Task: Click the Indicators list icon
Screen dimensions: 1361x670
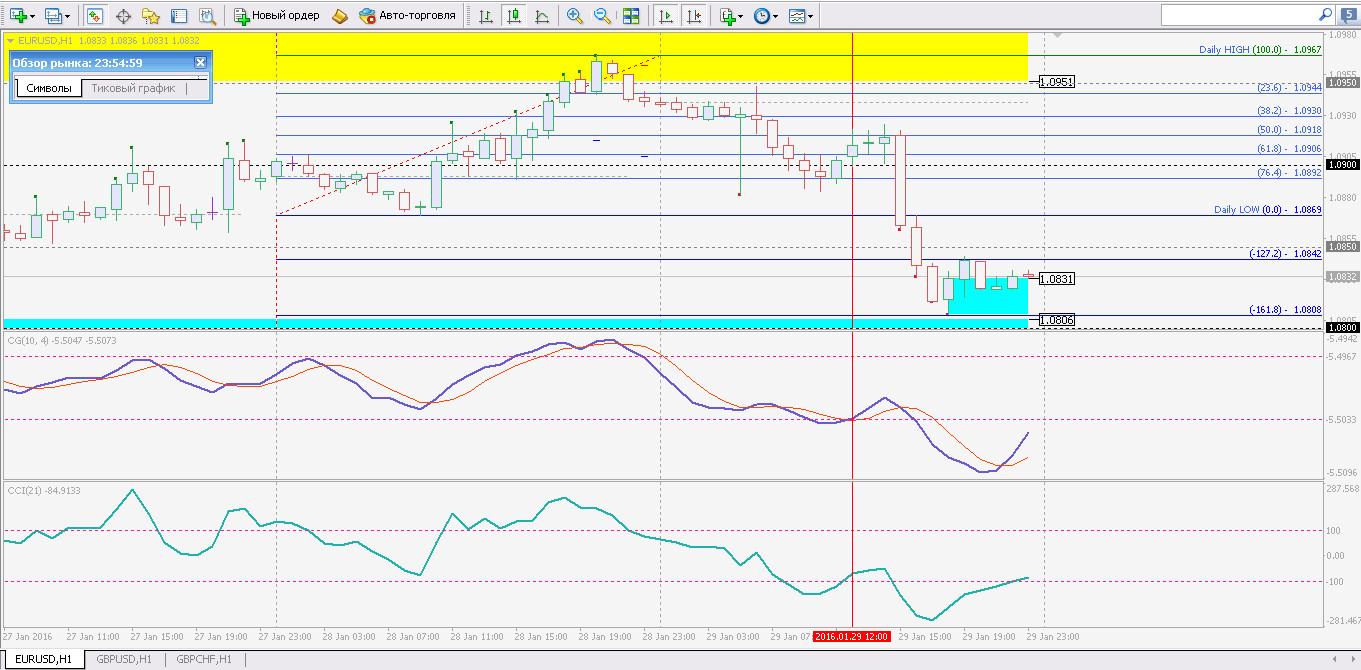Action: click(727, 16)
